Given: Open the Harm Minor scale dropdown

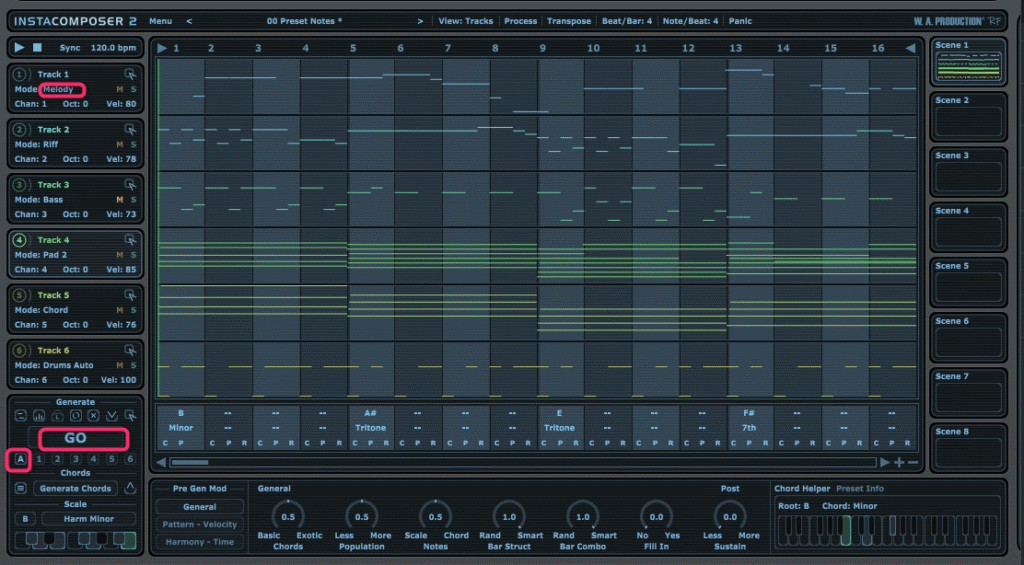Looking at the screenshot, I should (88, 519).
